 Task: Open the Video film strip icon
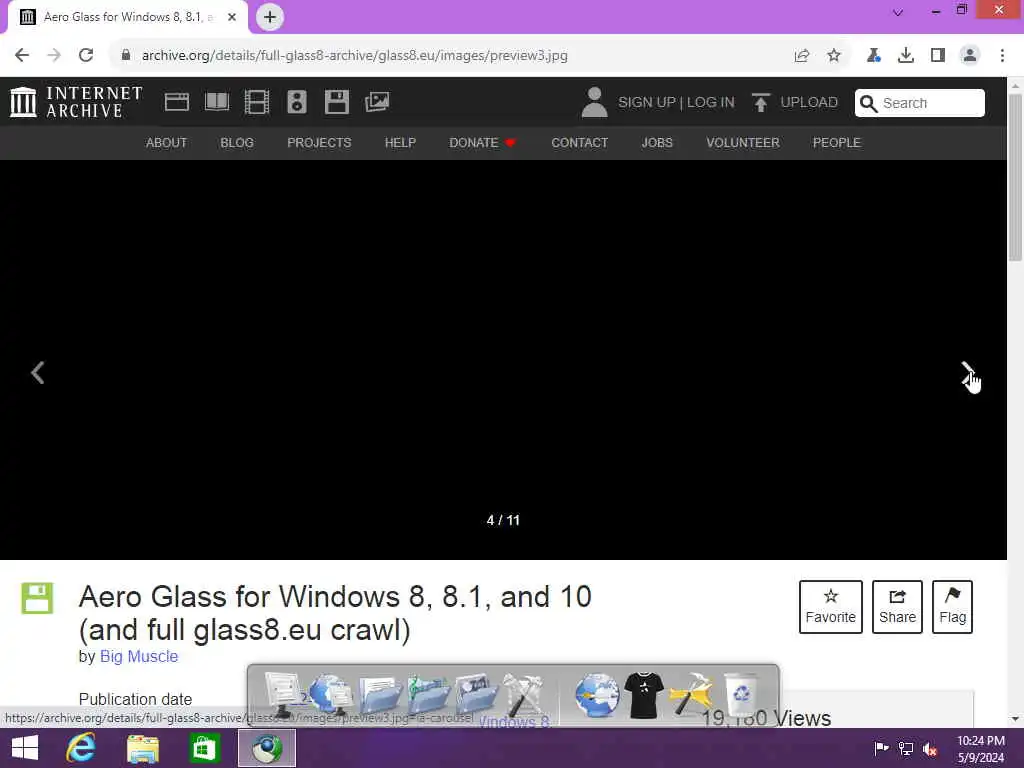click(x=257, y=102)
